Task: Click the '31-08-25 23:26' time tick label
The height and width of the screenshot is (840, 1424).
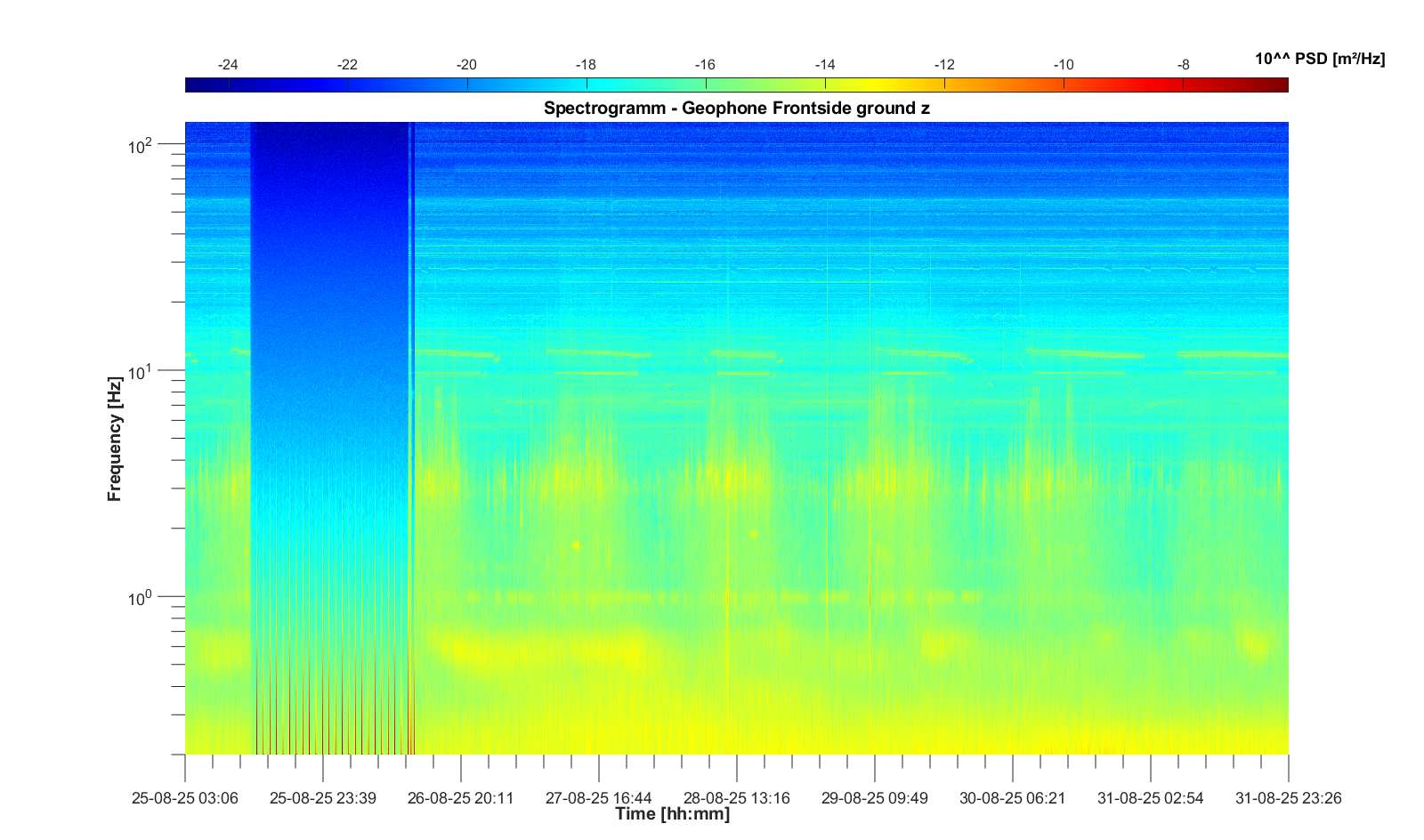Action: 1288,798
